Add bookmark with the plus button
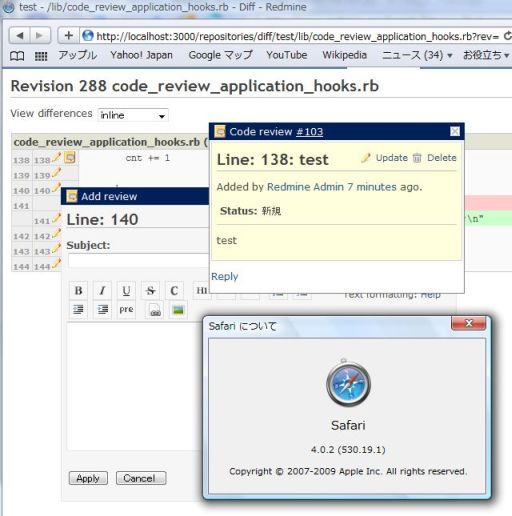 pos(69,35)
